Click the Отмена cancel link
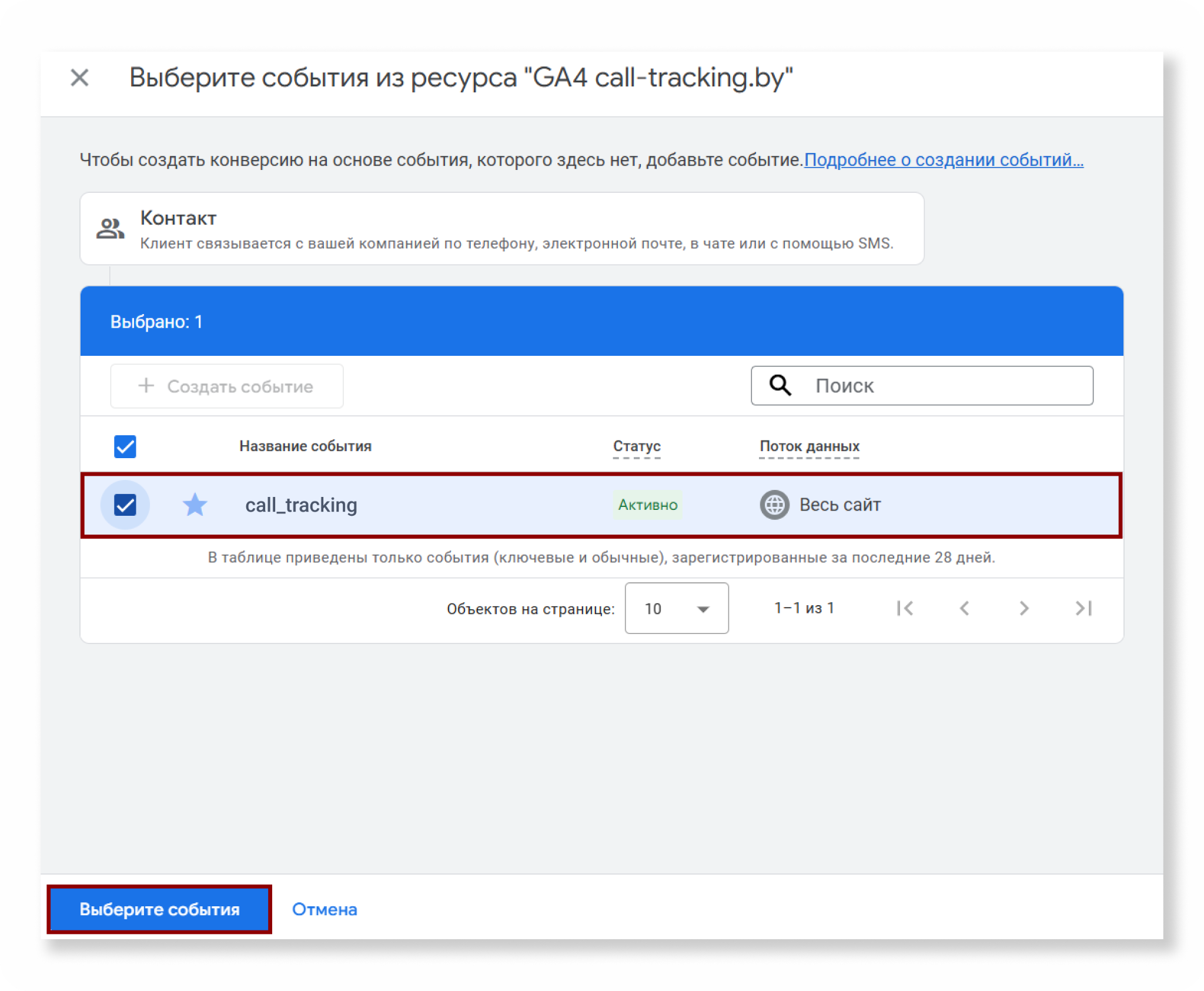 click(x=325, y=909)
